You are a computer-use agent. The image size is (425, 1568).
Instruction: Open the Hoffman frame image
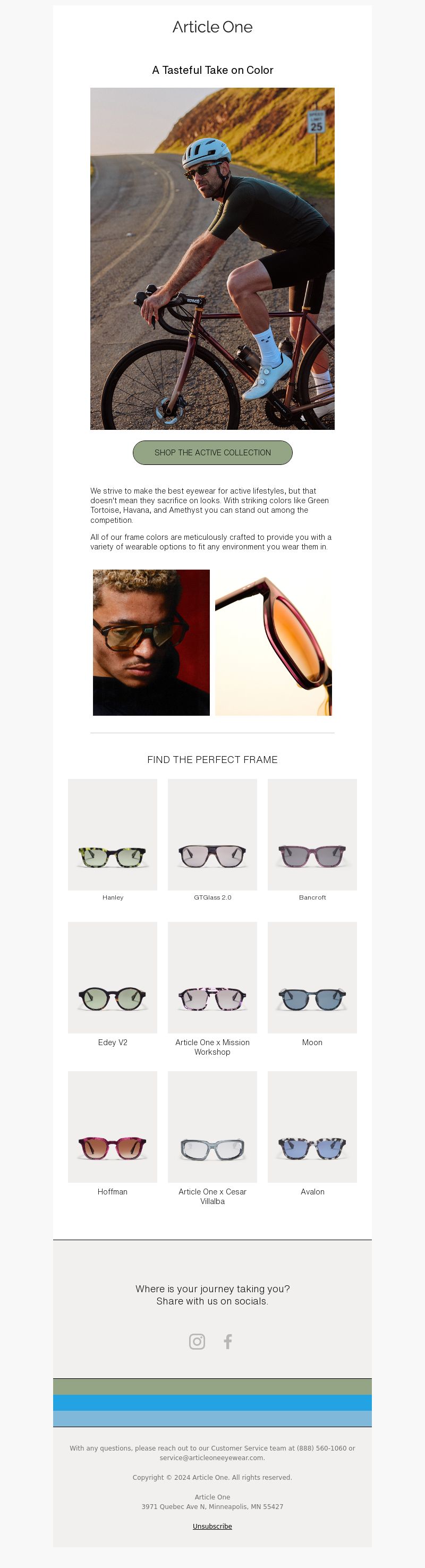[x=113, y=1126]
